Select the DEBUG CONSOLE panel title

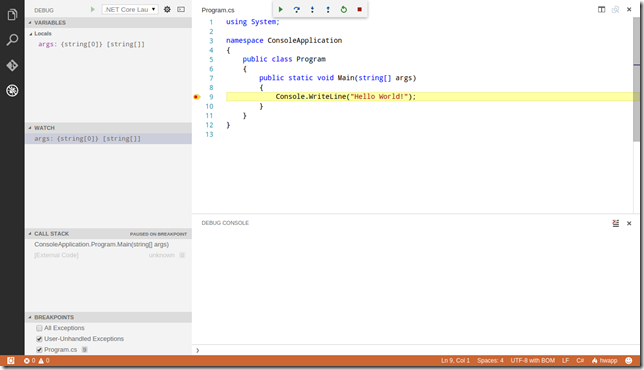(x=225, y=223)
